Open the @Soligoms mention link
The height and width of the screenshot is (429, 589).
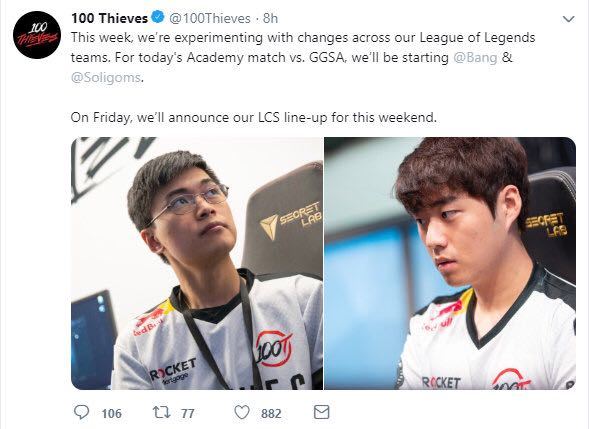pyautogui.click(x=106, y=77)
